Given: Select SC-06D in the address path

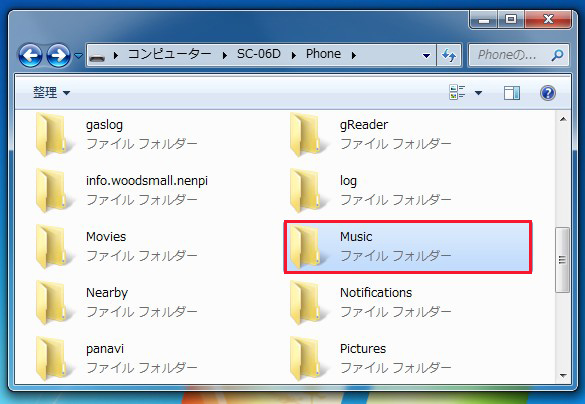Looking at the screenshot, I should (259, 54).
